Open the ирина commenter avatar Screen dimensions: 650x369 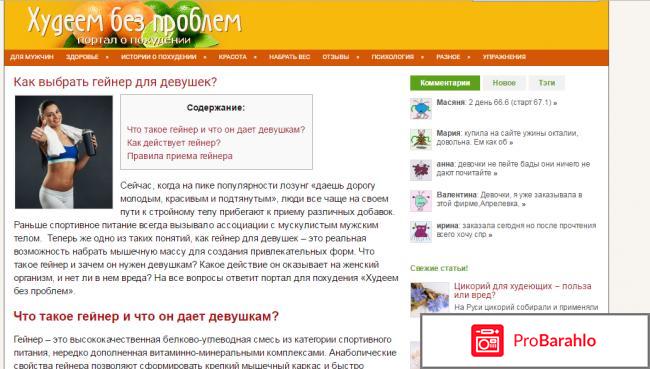[x=421, y=231]
